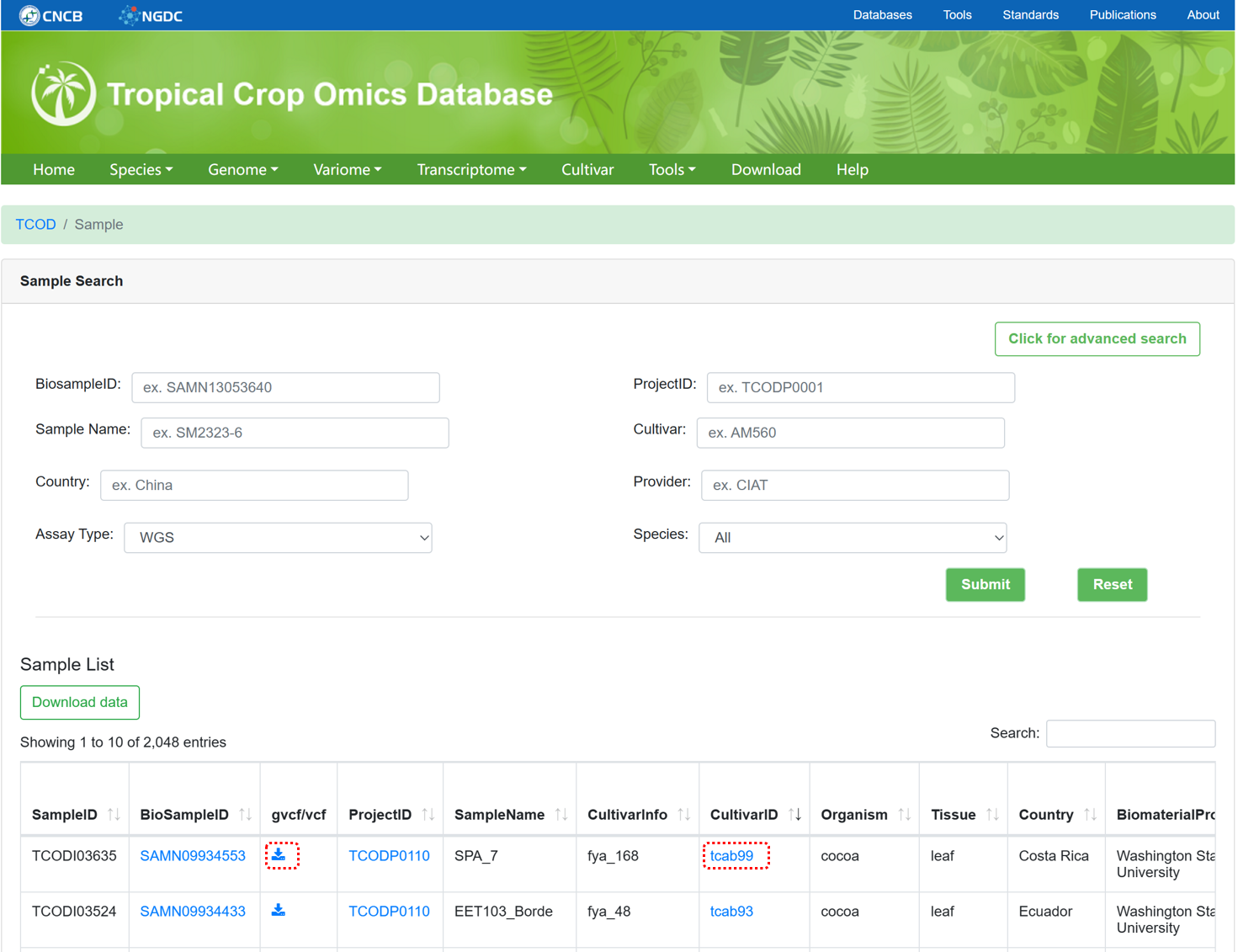The height and width of the screenshot is (952, 1238).
Task: Download gvcf file for SAMN09934553 row
Action: 279,854
